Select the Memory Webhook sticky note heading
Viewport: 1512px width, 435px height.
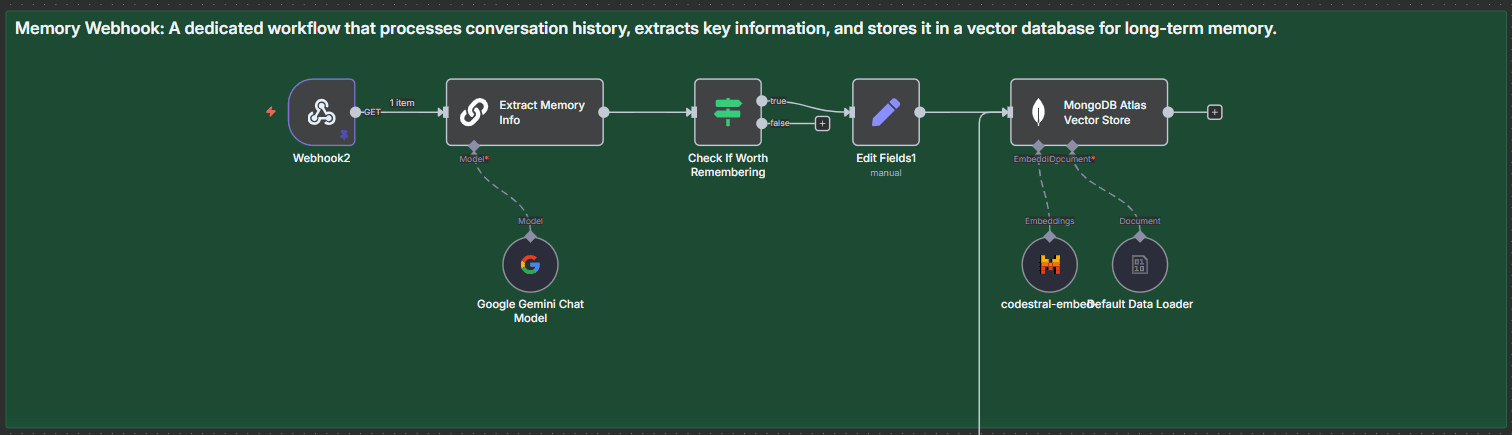(x=645, y=29)
